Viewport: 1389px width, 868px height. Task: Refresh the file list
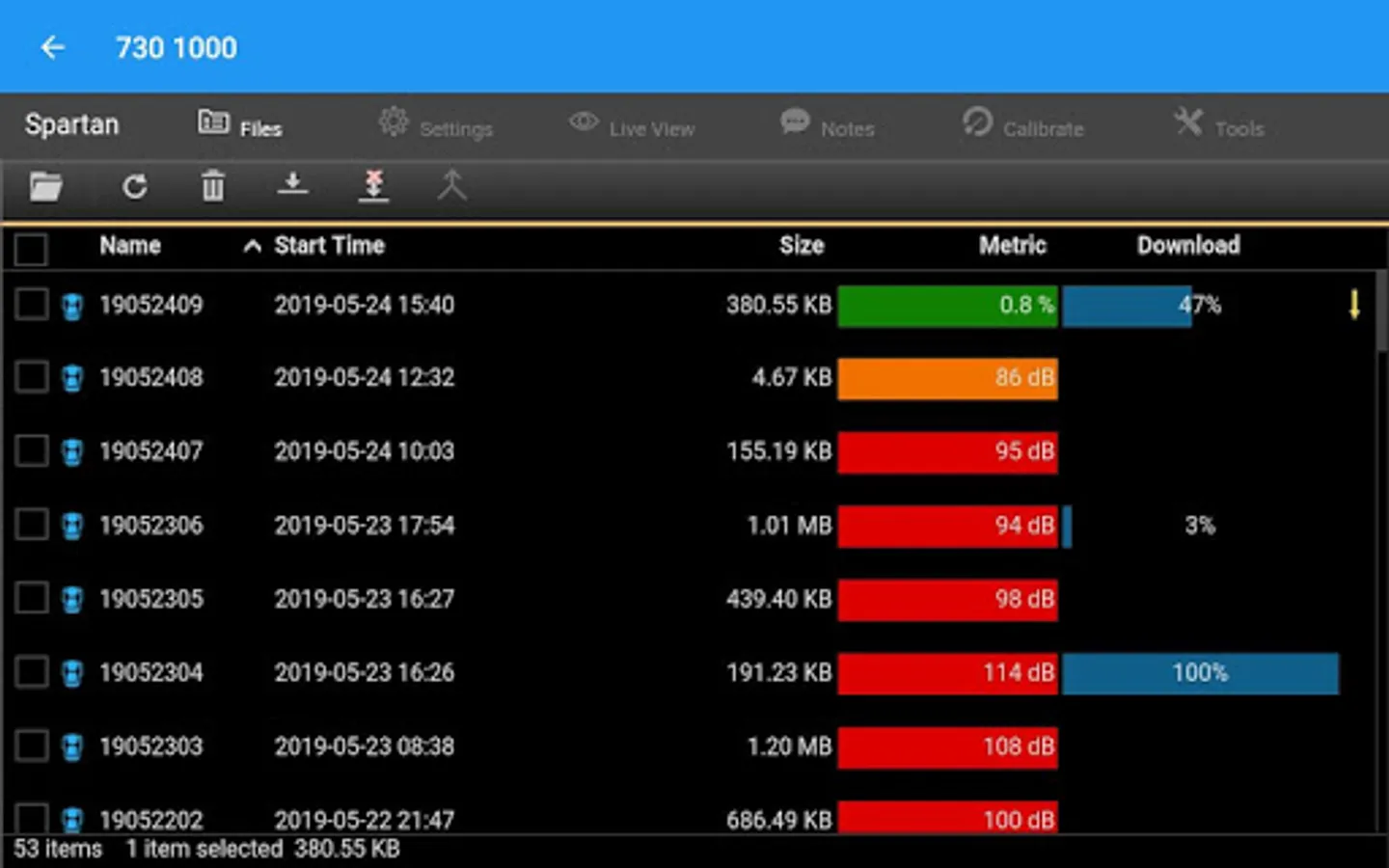(x=135, y=186)
